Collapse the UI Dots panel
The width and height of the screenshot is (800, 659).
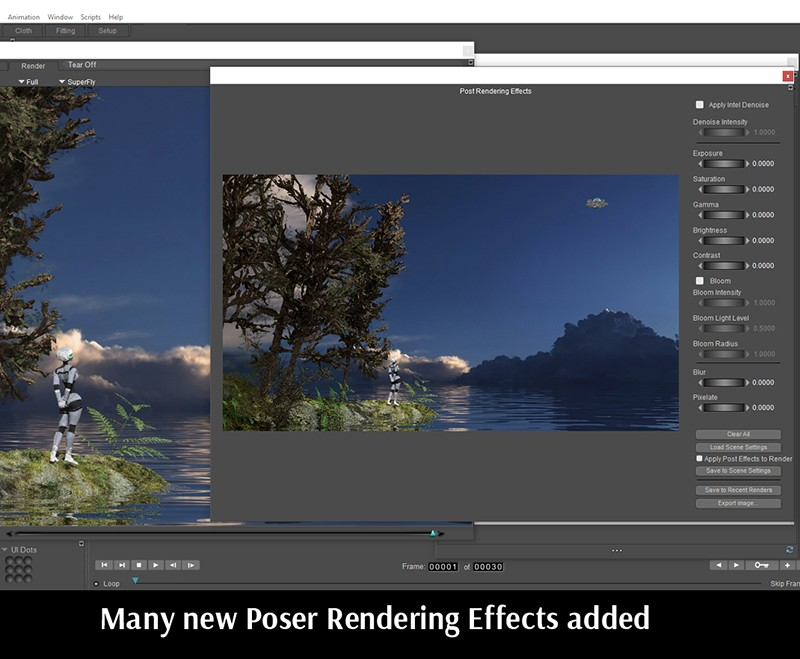click(4, 549)
